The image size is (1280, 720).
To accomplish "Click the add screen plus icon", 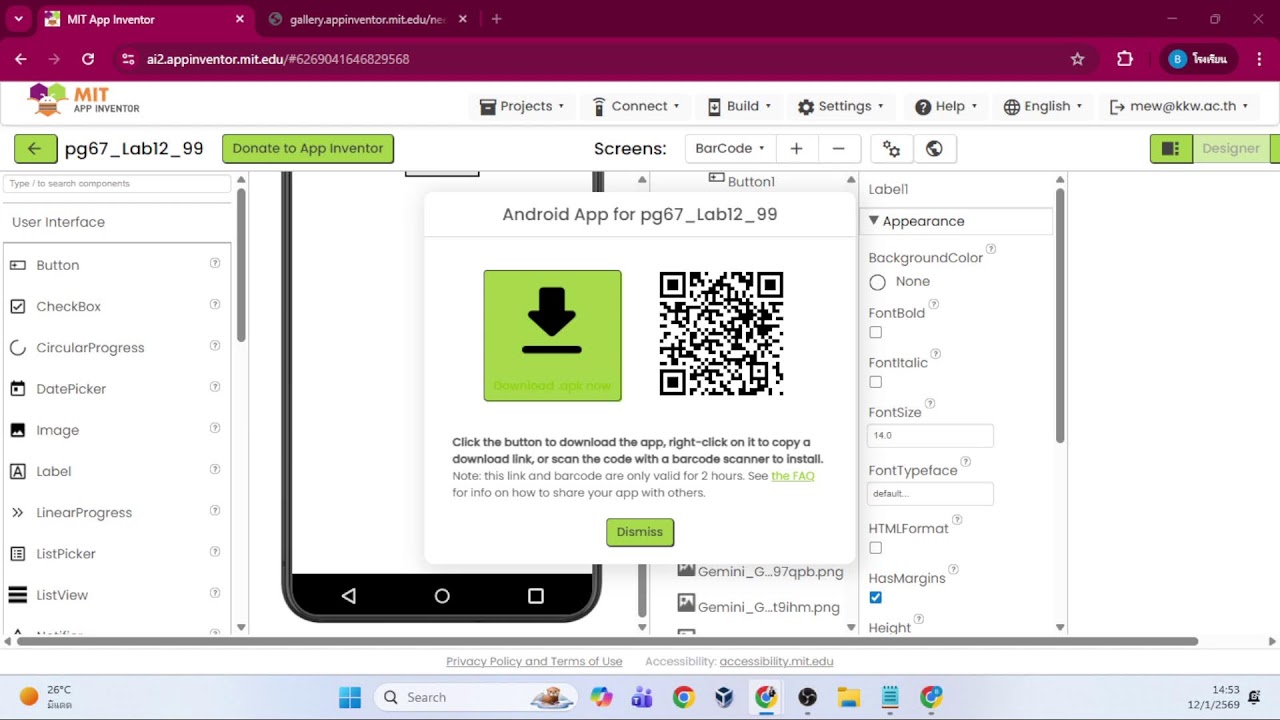I will 796,149.
